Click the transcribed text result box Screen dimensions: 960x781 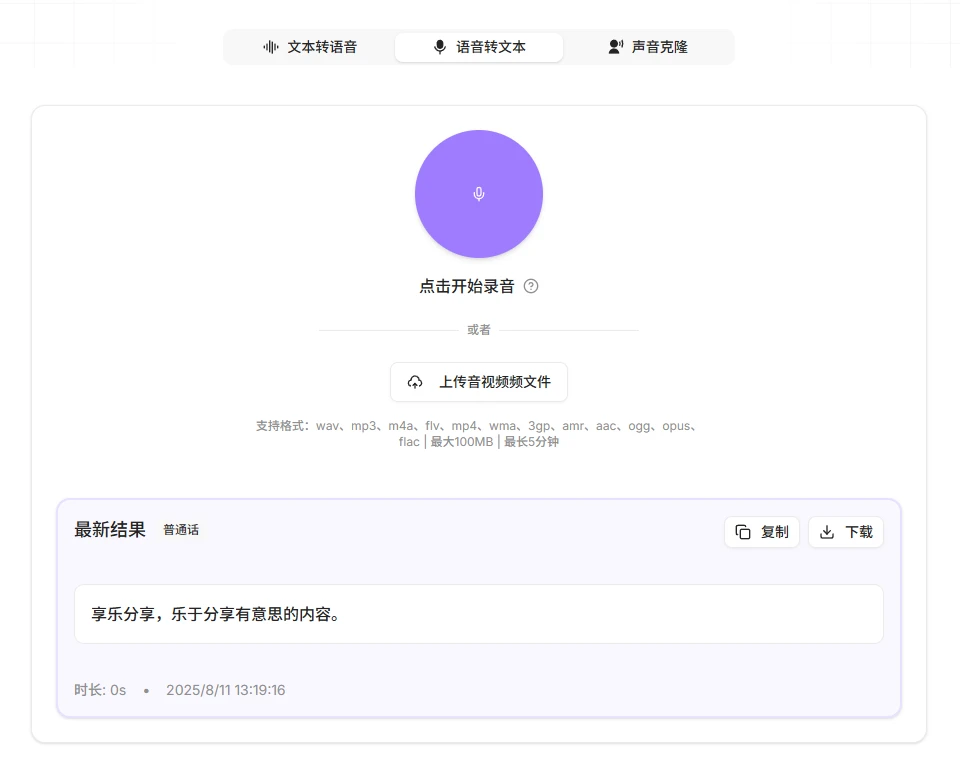[x=479, y=614]
